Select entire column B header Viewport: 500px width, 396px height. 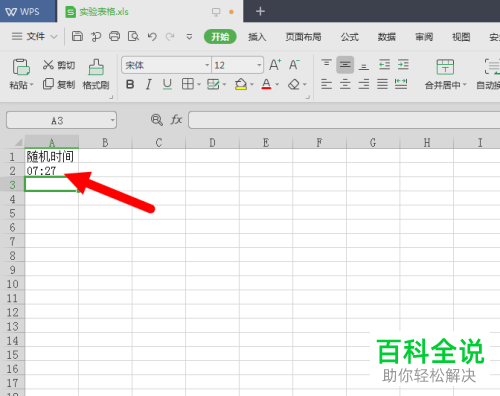[105, 143]
